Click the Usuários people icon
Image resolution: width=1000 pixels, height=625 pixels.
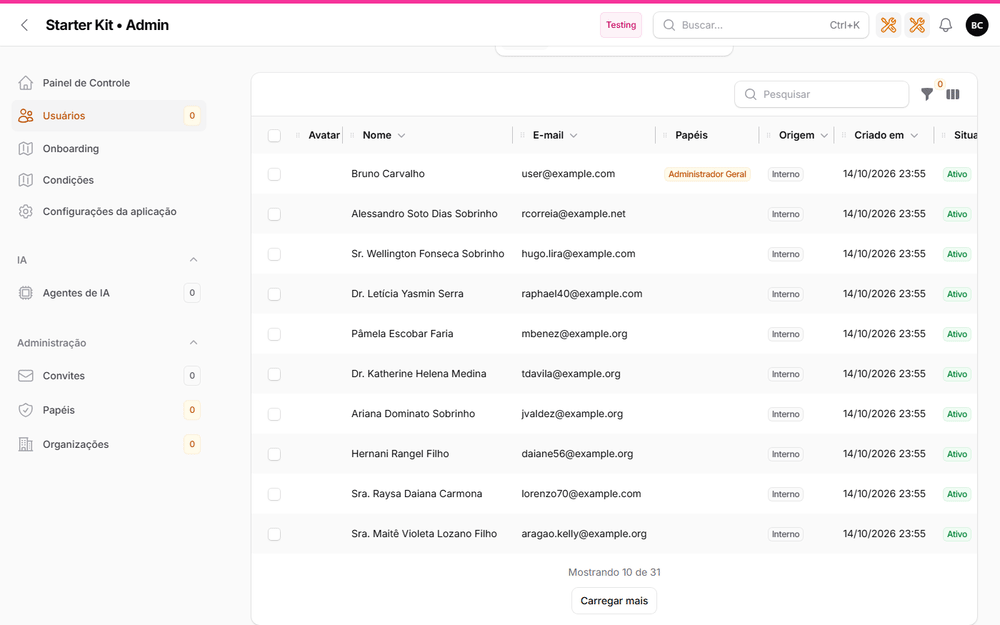pyautogui.click(x=26, y=115)
